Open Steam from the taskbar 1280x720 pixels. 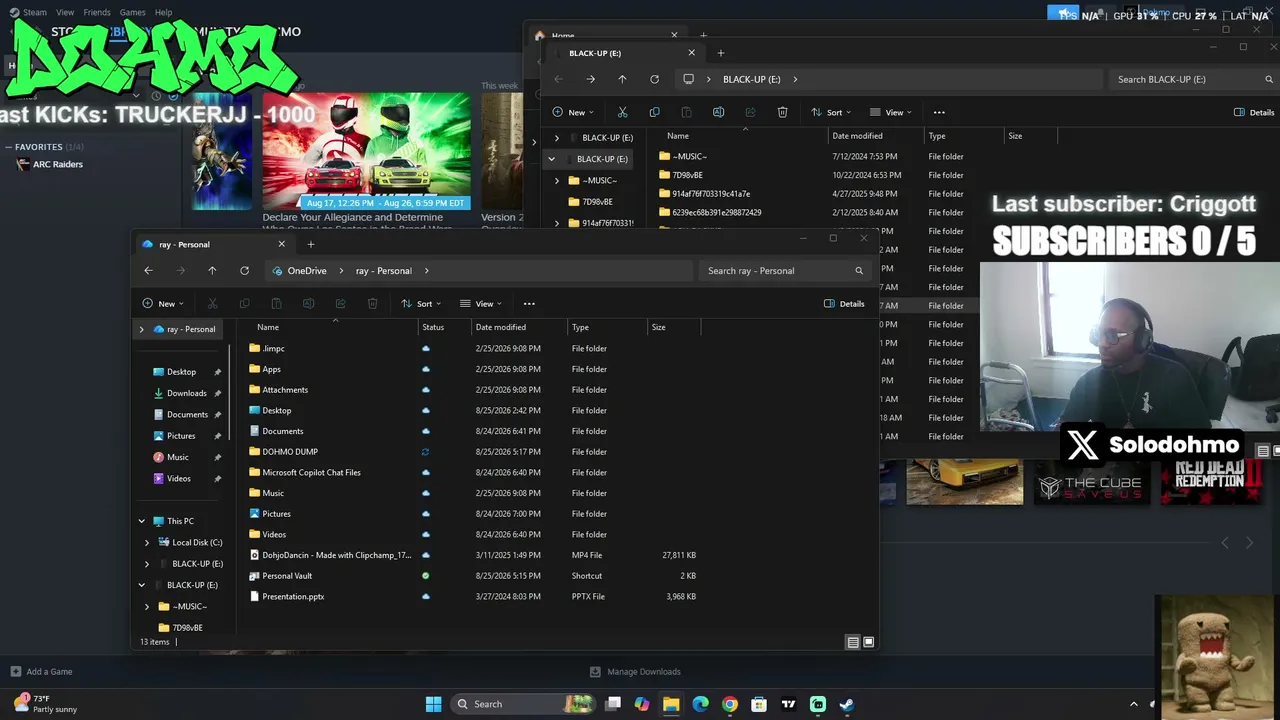pyautogui.click(x=847, y=704)
